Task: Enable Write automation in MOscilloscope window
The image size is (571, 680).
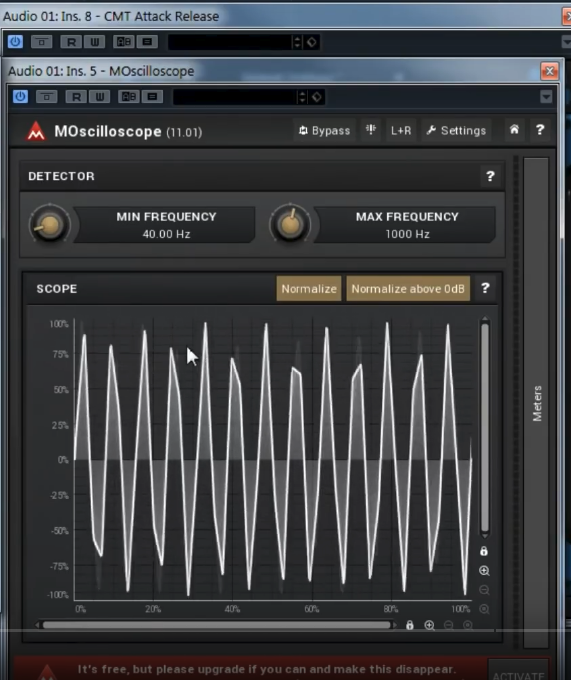Action: click(x=99, y=96)
